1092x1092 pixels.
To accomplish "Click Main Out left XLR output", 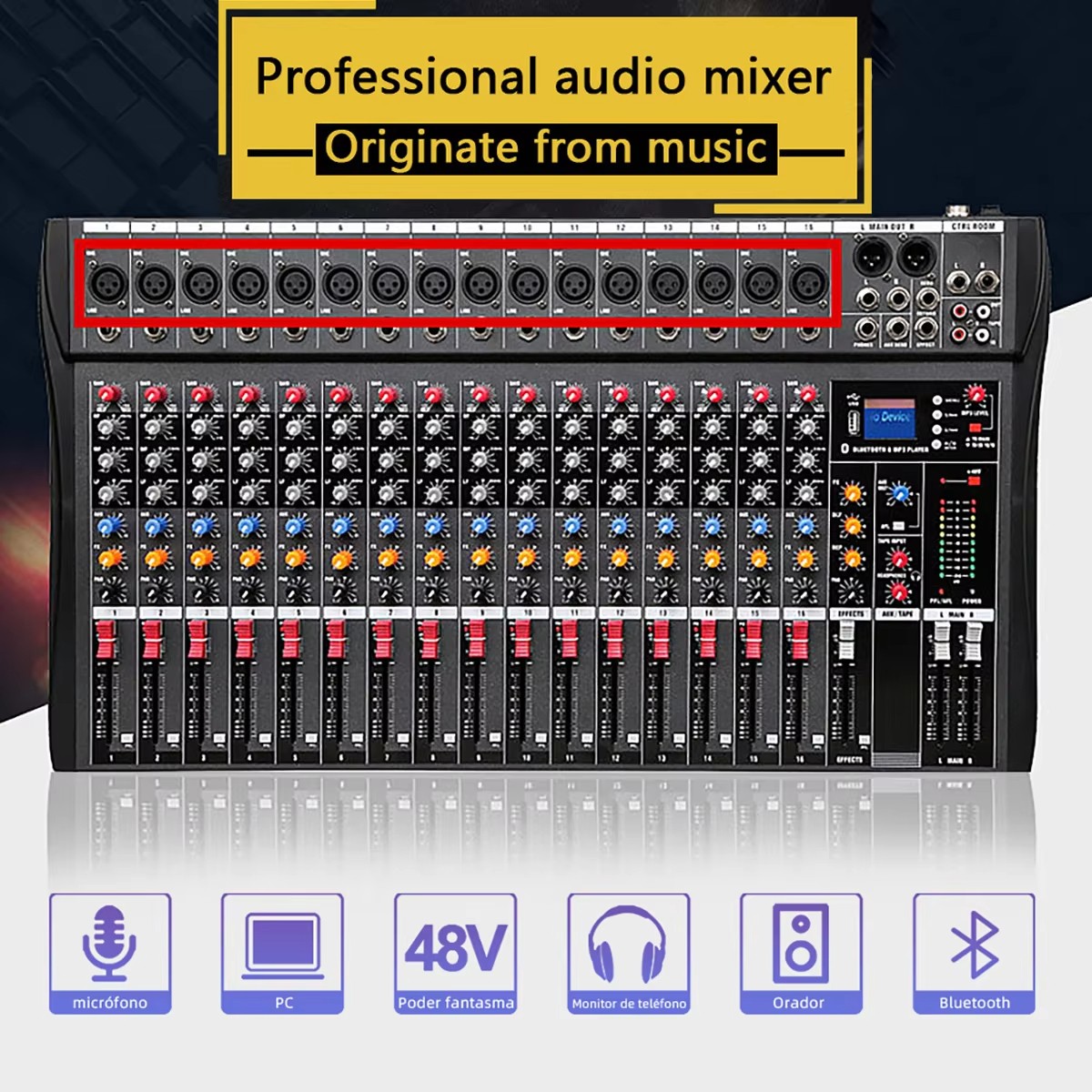I will (871, 258).
